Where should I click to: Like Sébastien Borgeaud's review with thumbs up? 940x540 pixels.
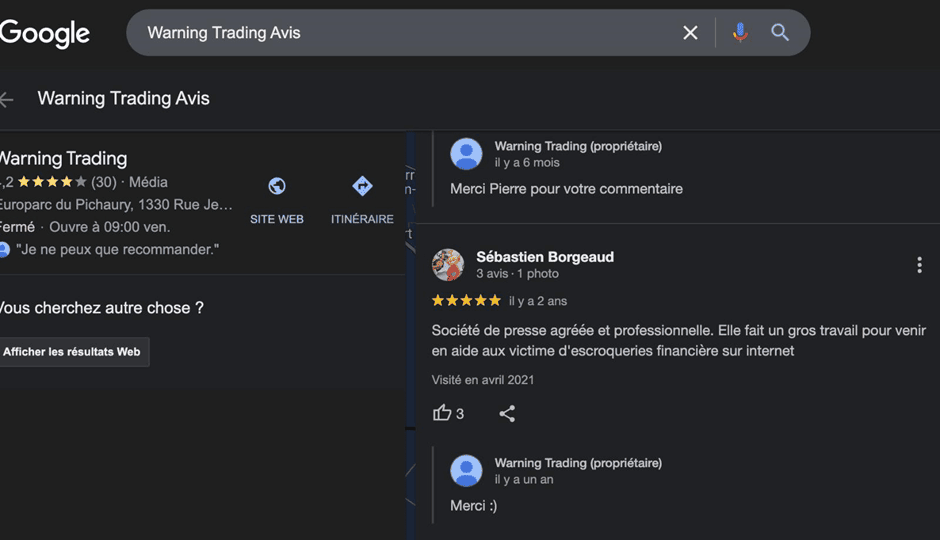tap(442, 413)
